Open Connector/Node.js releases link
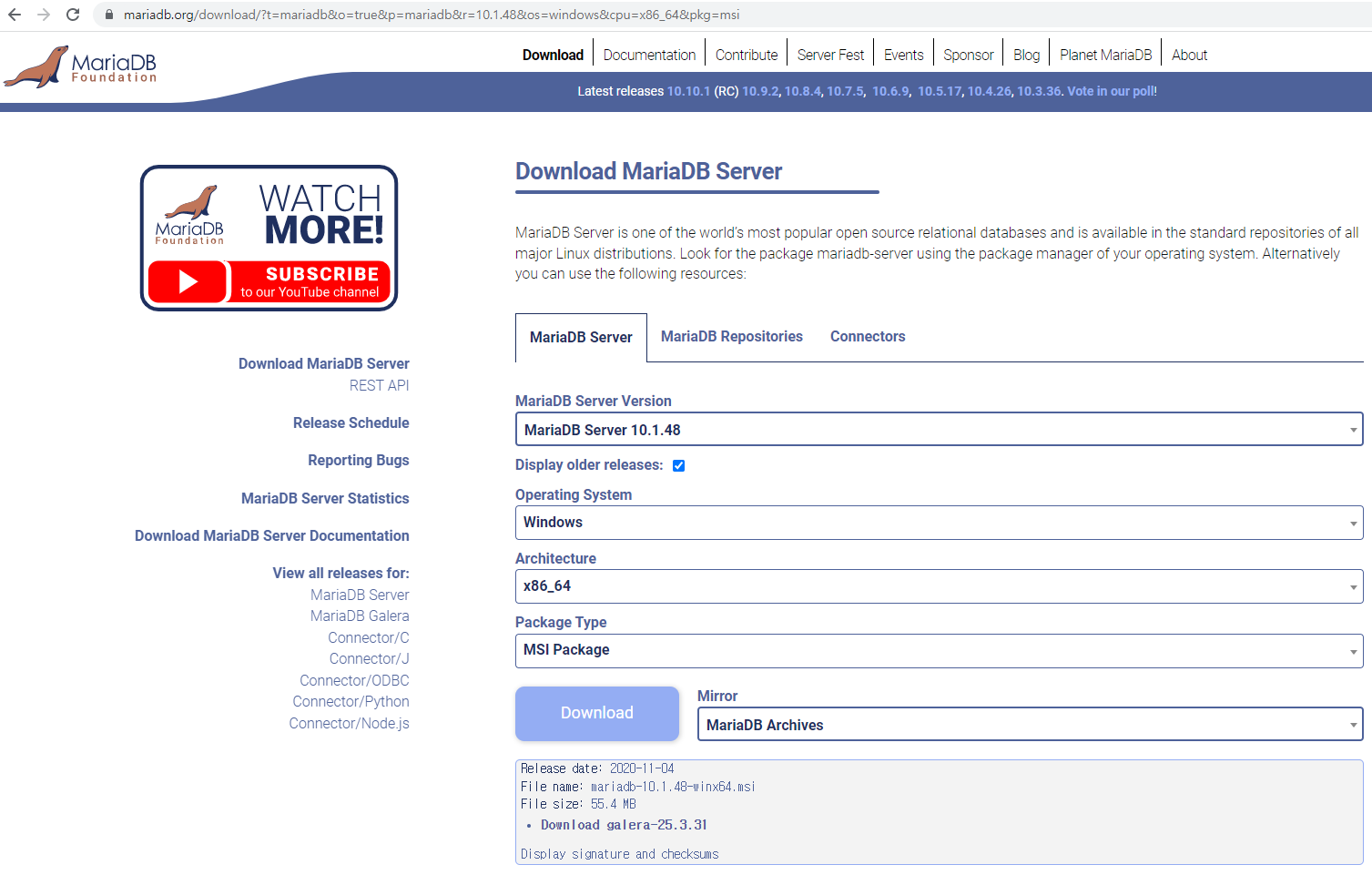The width and height of the screenshot is (1372, 875). [x=350, y=723]
